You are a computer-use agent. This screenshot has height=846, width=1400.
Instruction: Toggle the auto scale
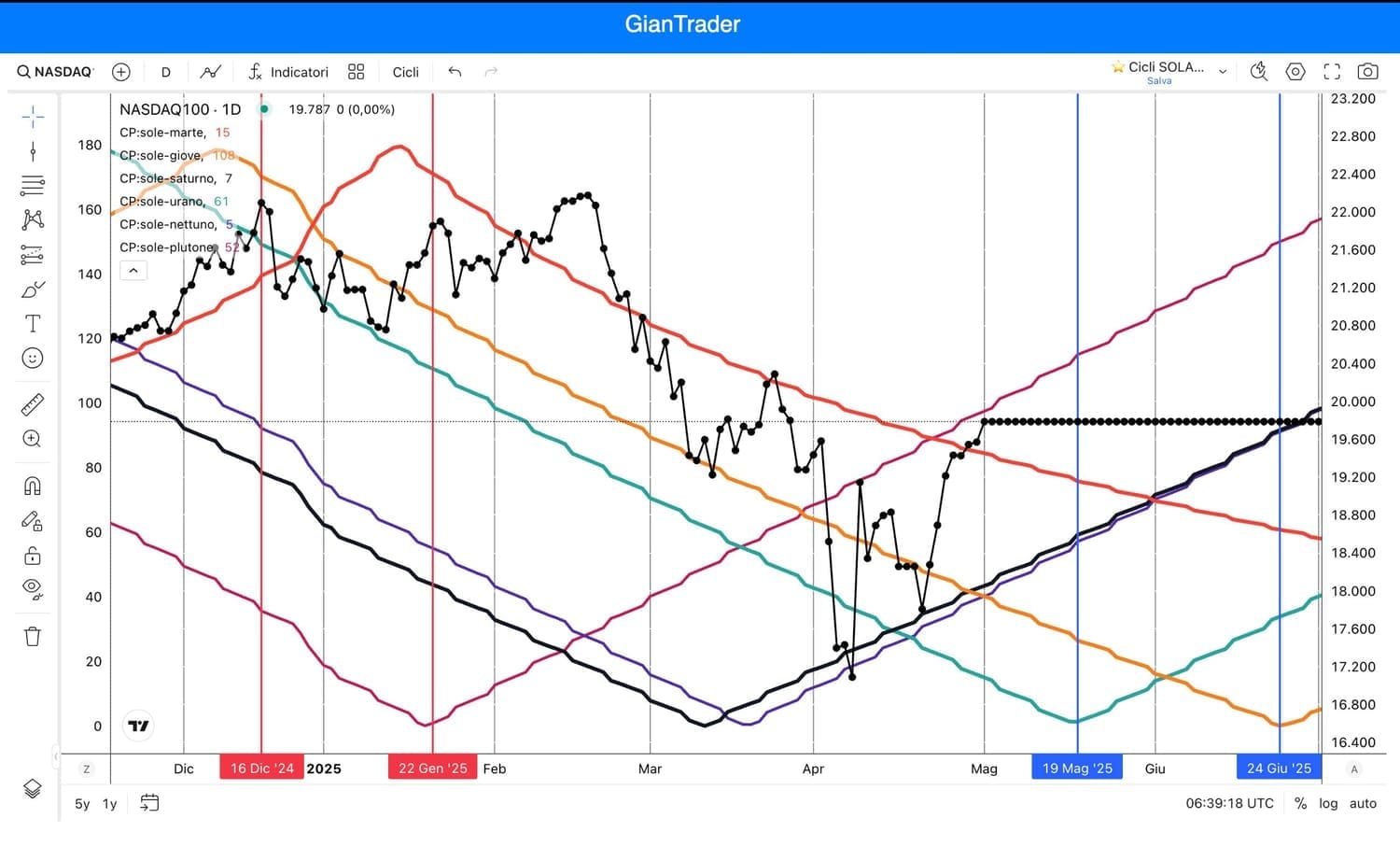click(x=1363, y=803)
